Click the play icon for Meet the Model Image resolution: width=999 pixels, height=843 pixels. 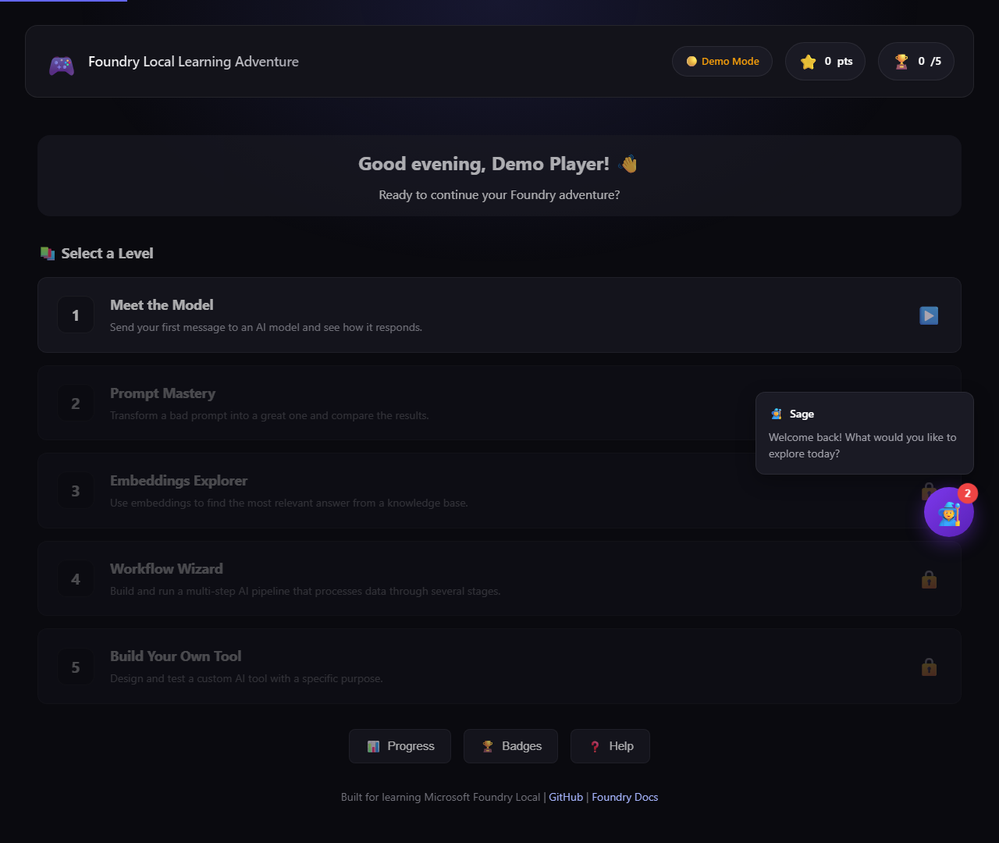[928, 315]
